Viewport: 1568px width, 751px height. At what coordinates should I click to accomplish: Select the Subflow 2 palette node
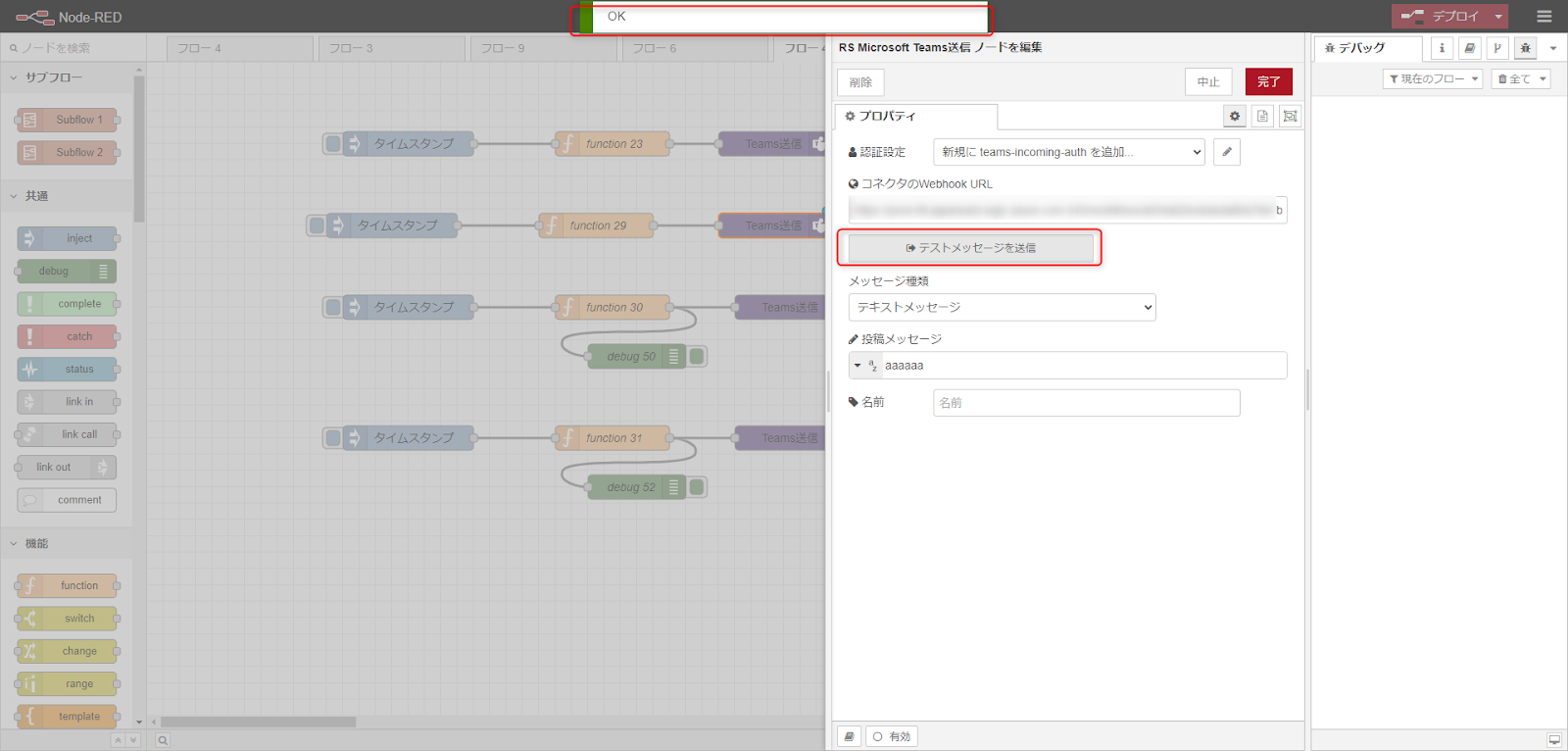click(x=67, y=152)
